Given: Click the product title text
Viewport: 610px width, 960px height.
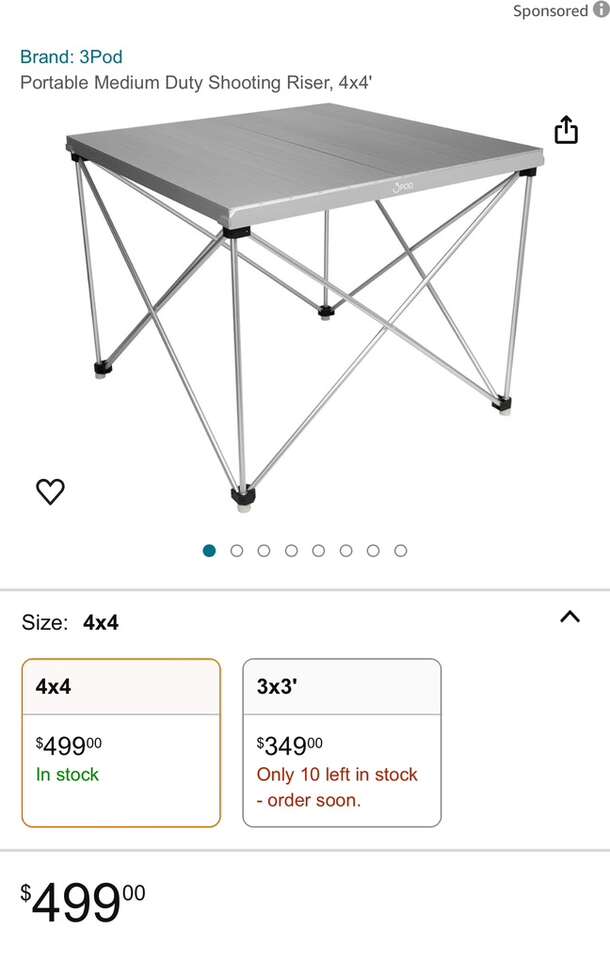Looking at the screenshot, I should tap(196, 83).
